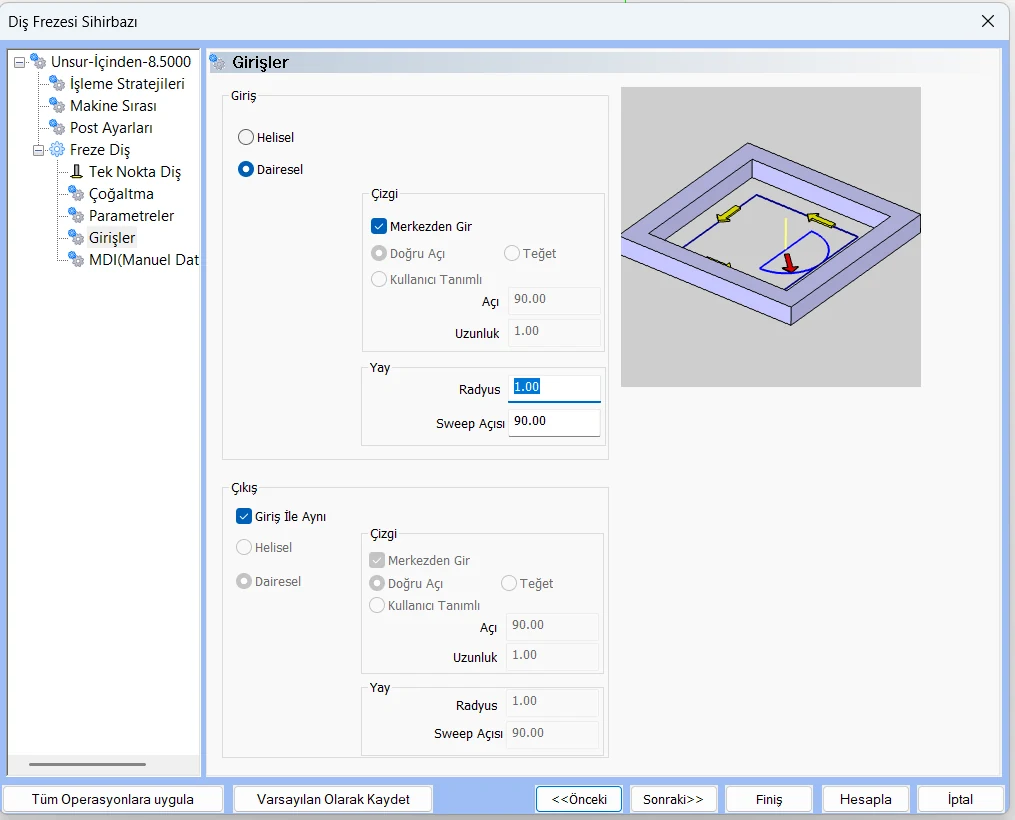This screenshot has width=1015, height=820.
Task: Click the gear icon next to İşleme Stratejileri
Action: (58, 83)
